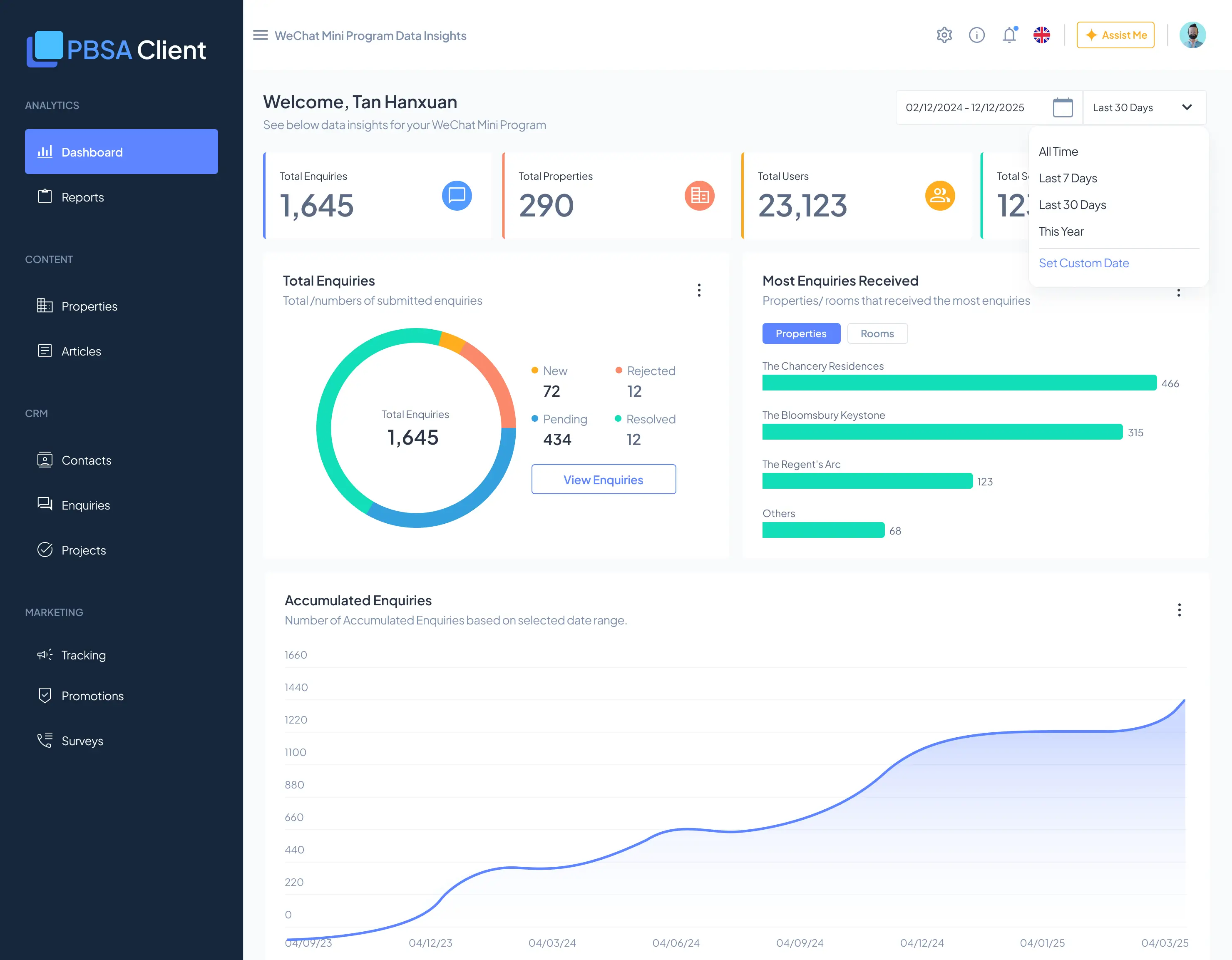Toggle the hamburger menu icon
The image size is (1232, 960).
tap(260, 35)
